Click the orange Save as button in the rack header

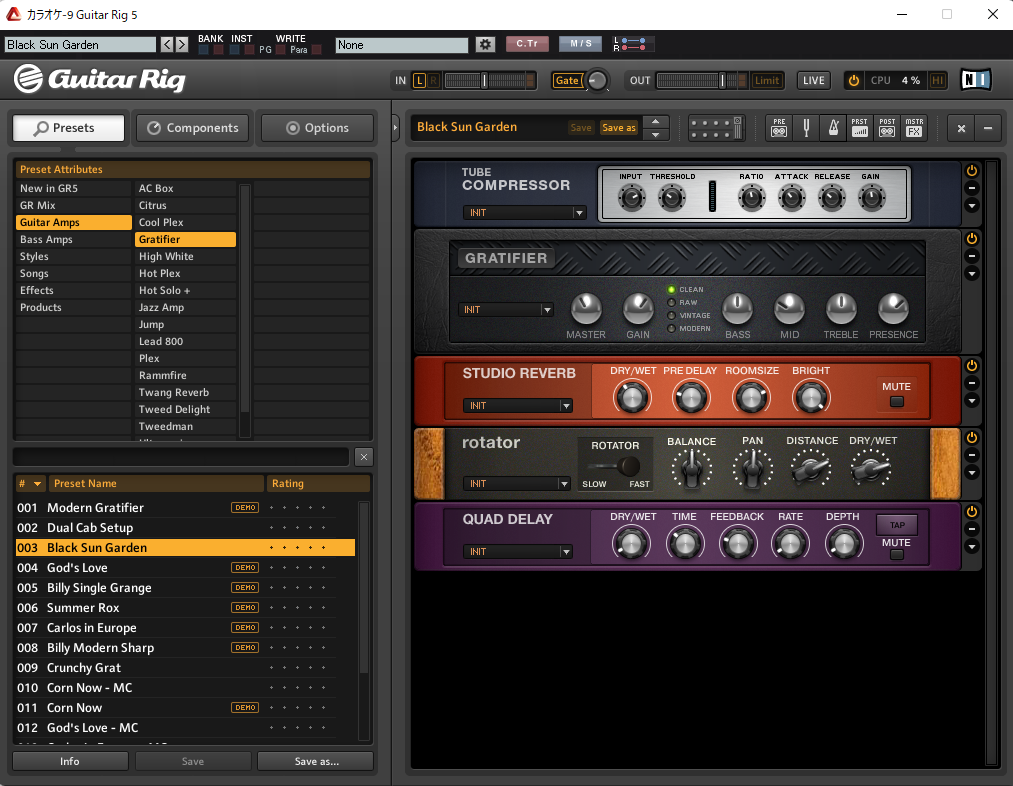[x=619, y=128]
